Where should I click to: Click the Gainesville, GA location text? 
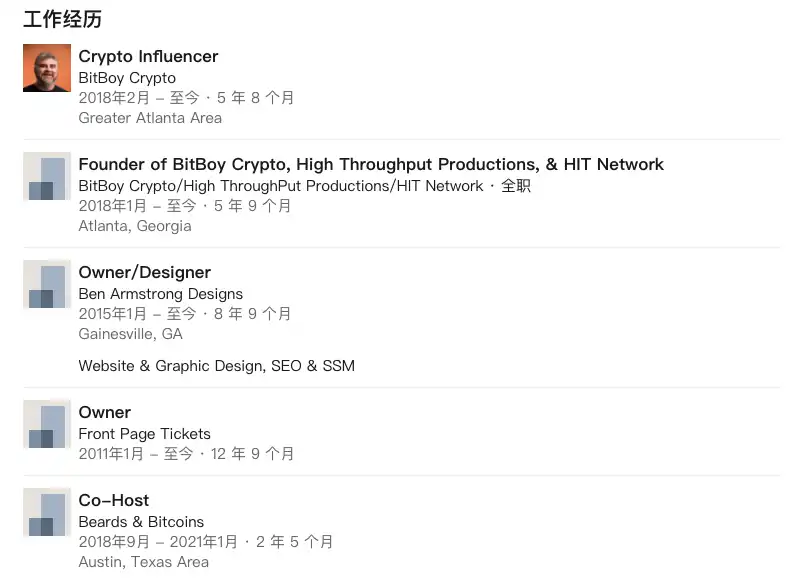tap(130, 334)
